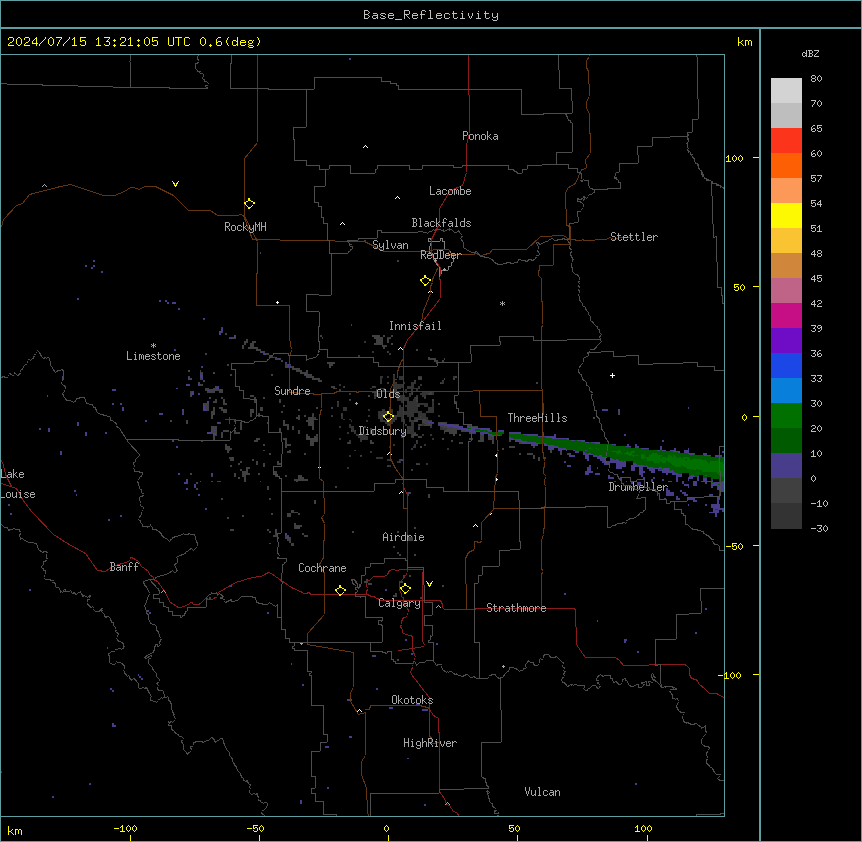Click the Lake Louise label
Image resolution: width=862 pixels, height=842 pixels.
click(x=18, y=484)
